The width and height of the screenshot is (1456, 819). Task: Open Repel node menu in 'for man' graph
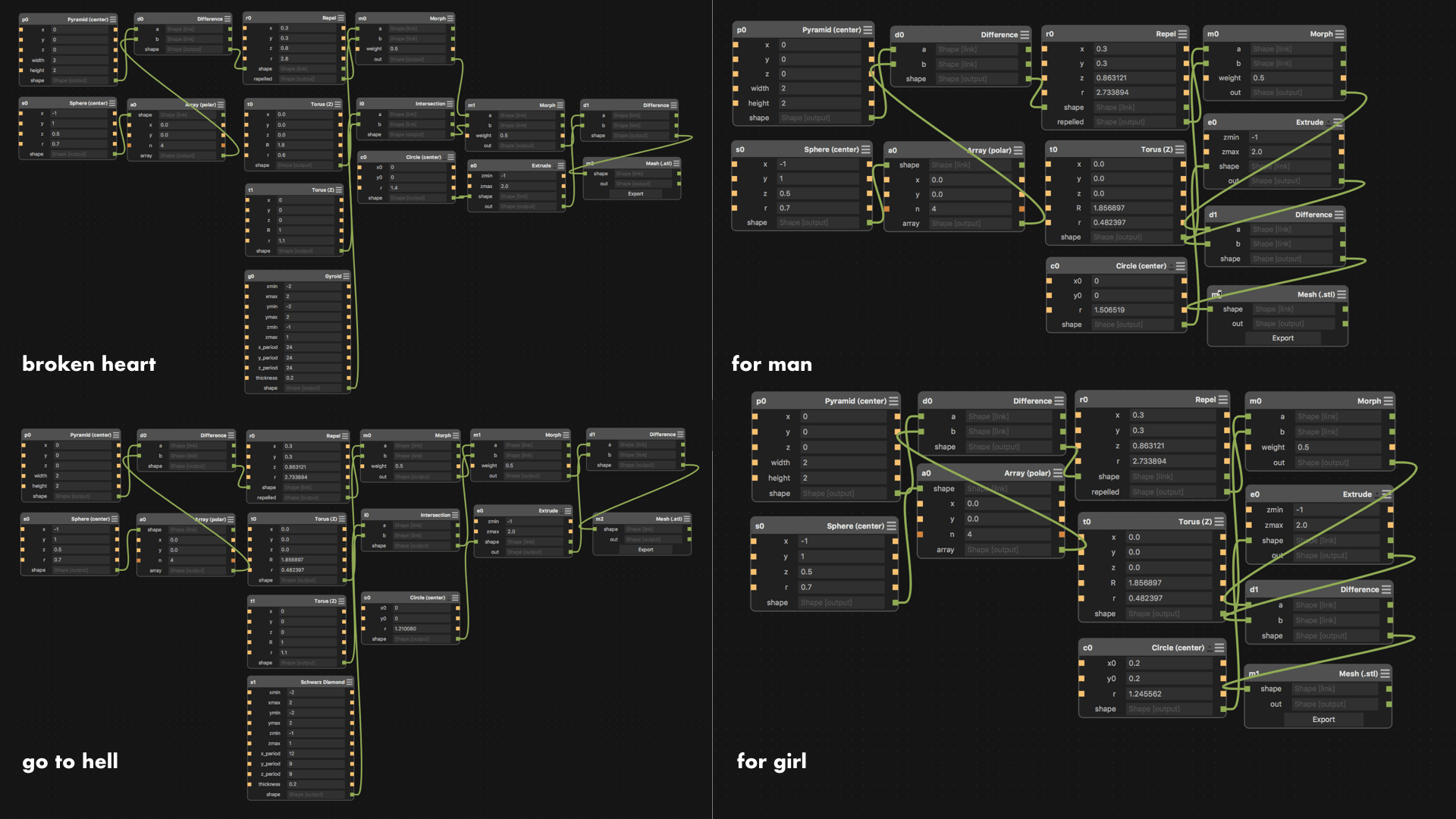1182,34
